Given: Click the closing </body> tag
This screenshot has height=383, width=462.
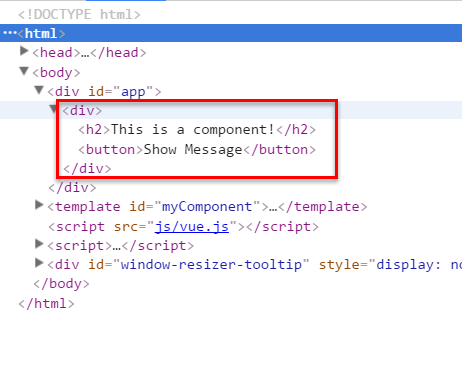Looking at the screenshot, I should [61, 284].
